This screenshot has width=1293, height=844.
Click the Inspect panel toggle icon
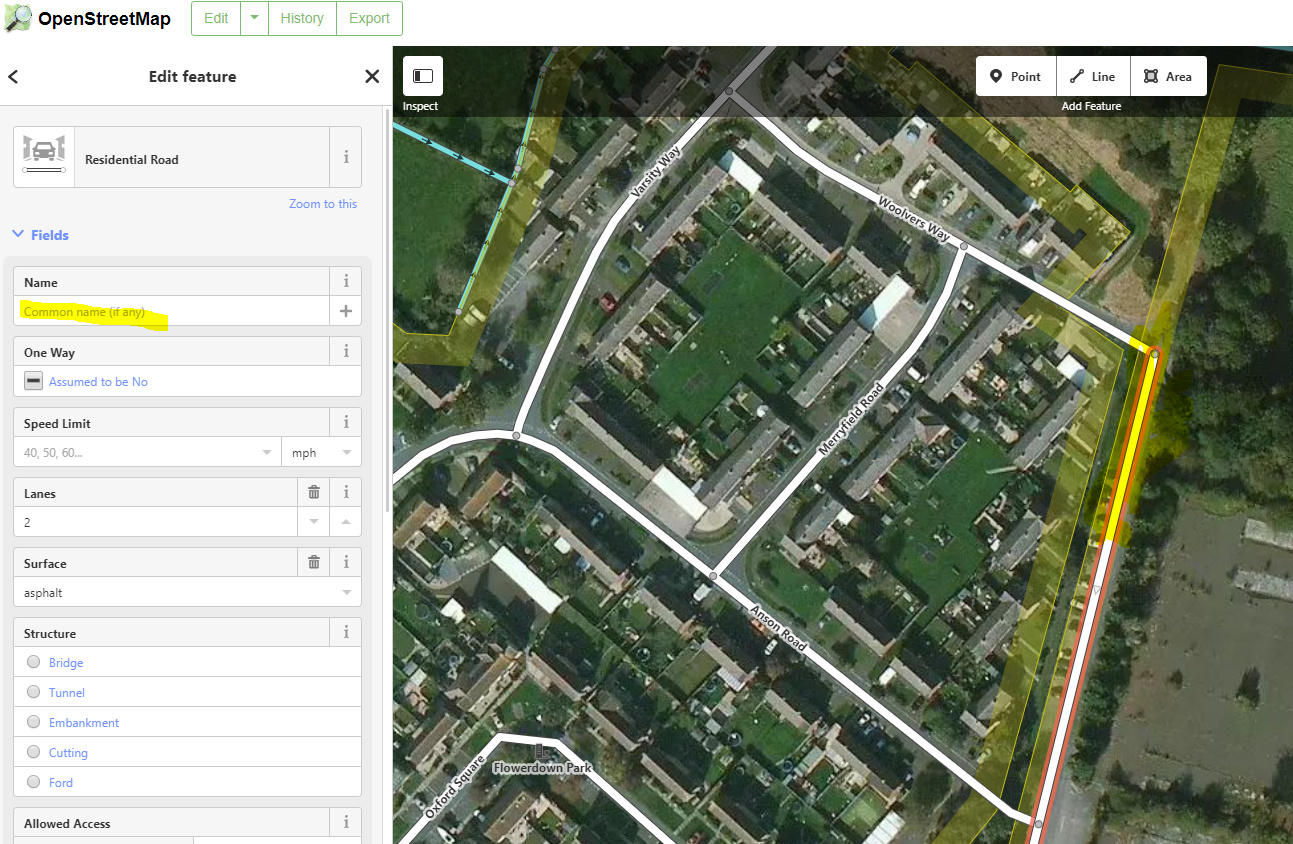pyautogui.click(x=423, y=76)
